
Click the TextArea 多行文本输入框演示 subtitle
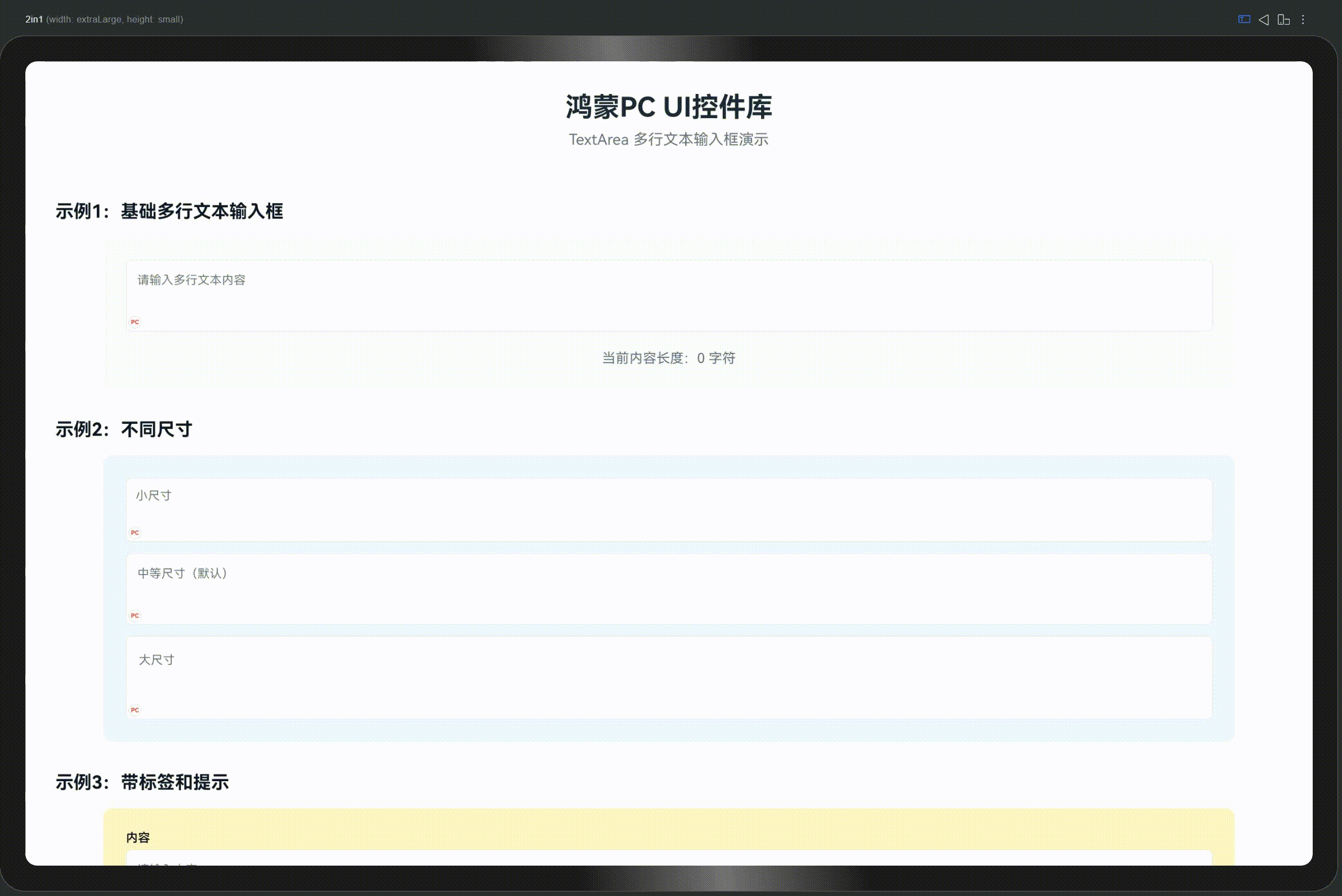[x=669, y=140]
